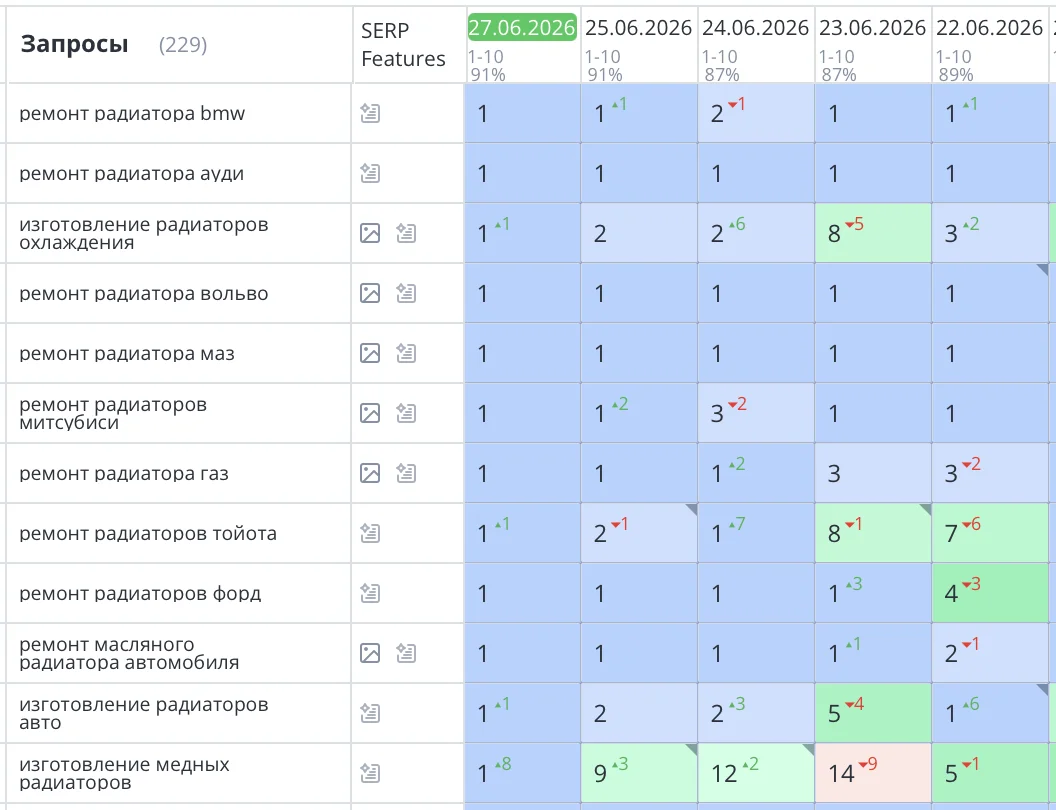The height and width of the screenshot is (810, 1056).
Task: Open query ремонт радиаторов митсубиси
Action: (112, 413)
